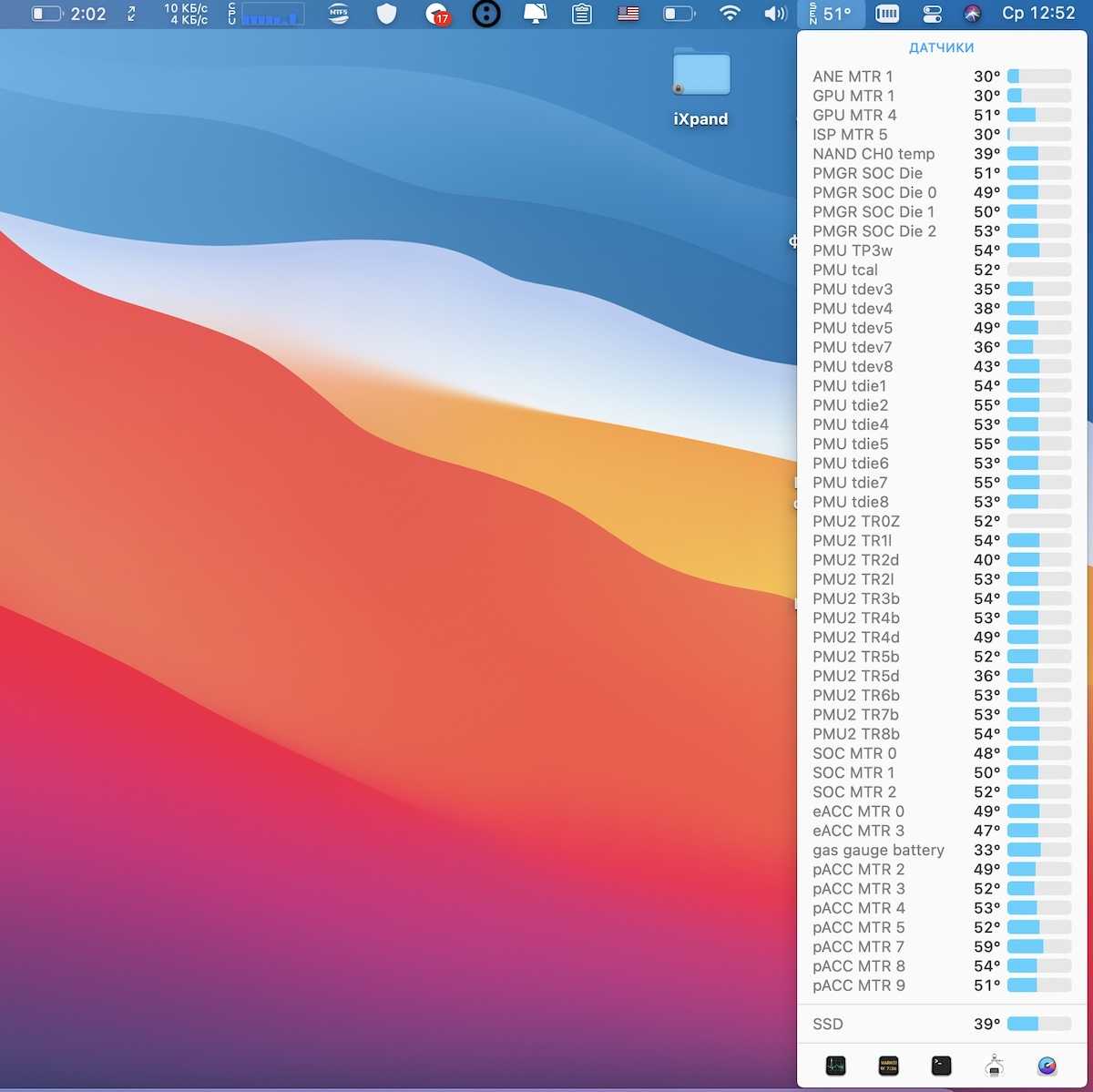1093x1092 pixels.
Task: Expand the network speed KB/s menu
Action: coord(186,14)
